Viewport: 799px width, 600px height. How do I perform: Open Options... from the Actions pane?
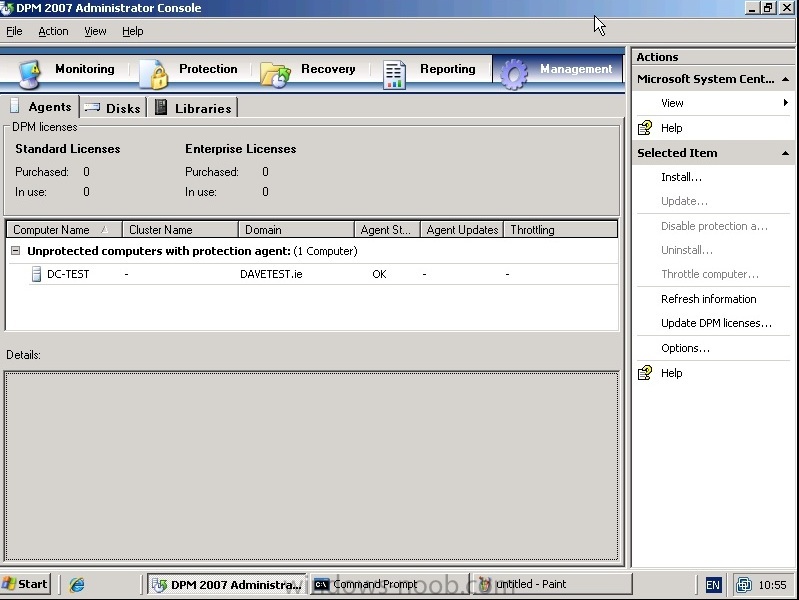point(685,348)
